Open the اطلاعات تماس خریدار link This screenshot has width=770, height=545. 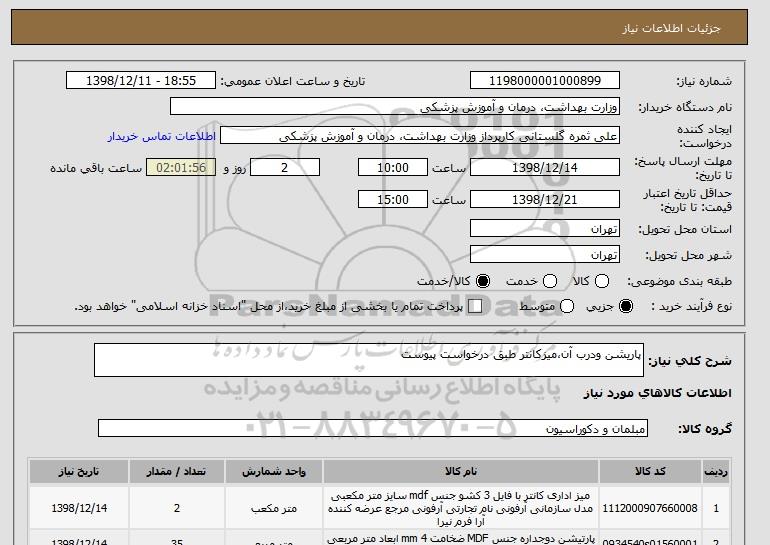(x=162, y=136)
